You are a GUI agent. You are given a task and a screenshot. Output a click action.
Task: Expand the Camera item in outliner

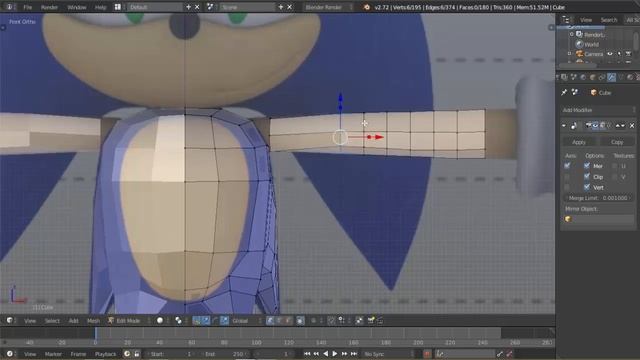point(569,54)
